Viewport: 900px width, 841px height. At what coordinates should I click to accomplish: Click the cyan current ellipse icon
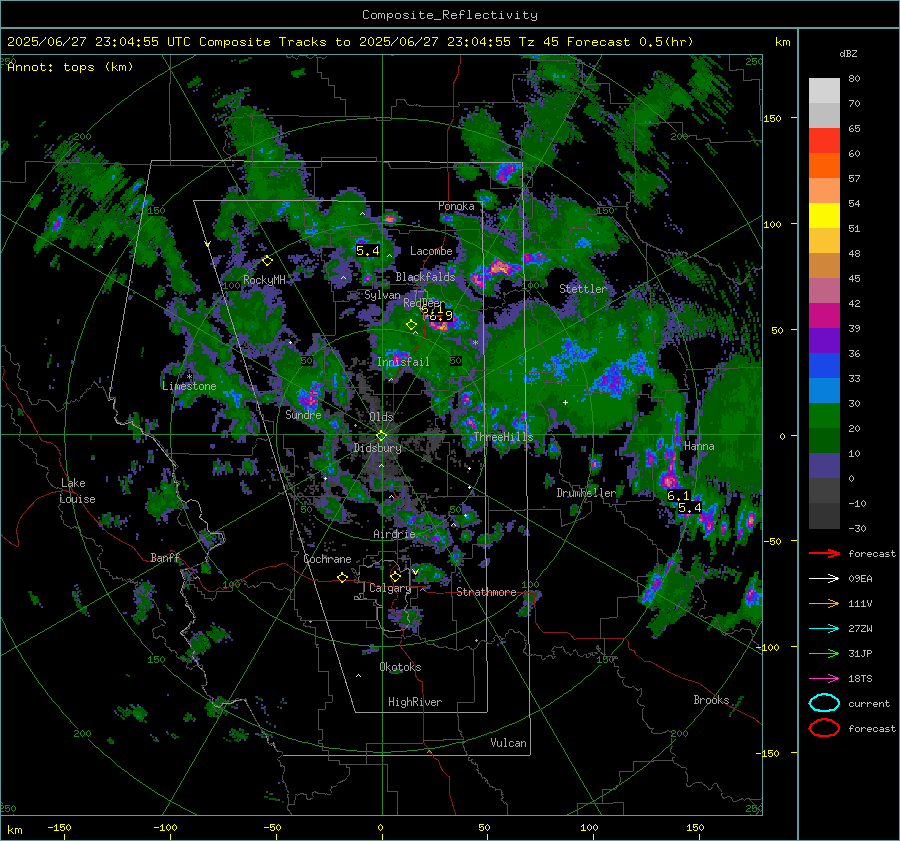(x=824, y=703)
